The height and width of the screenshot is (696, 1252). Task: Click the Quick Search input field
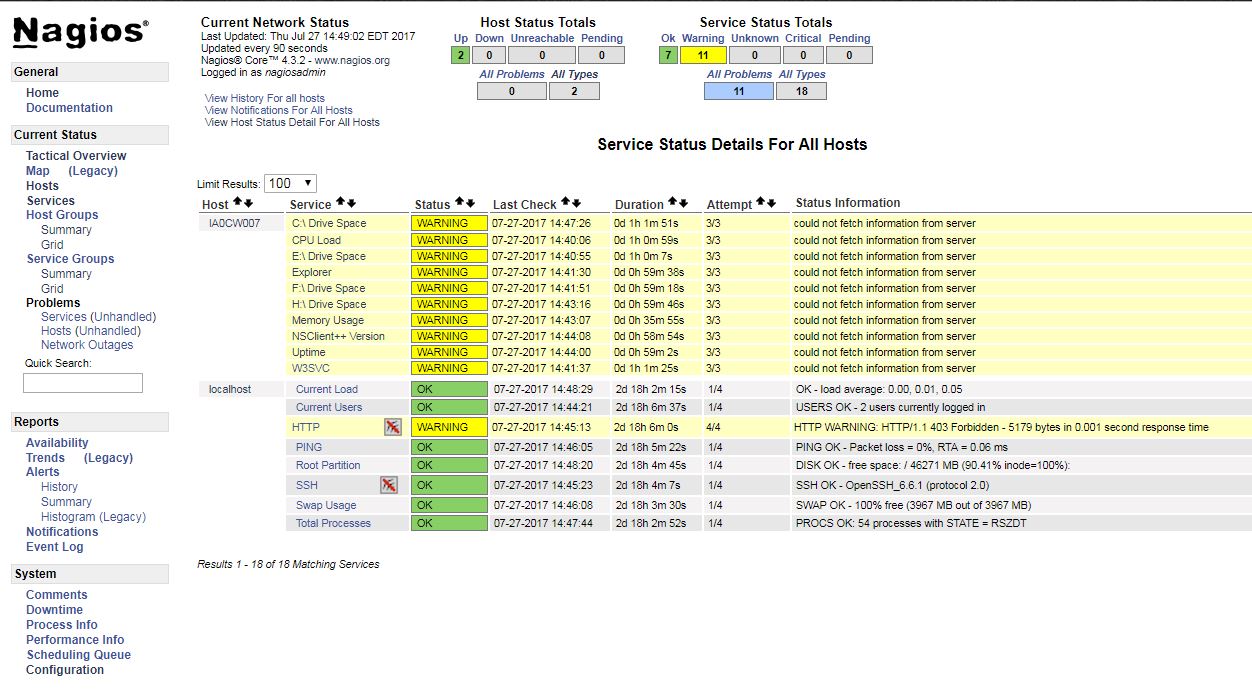(x=83, y=383)
